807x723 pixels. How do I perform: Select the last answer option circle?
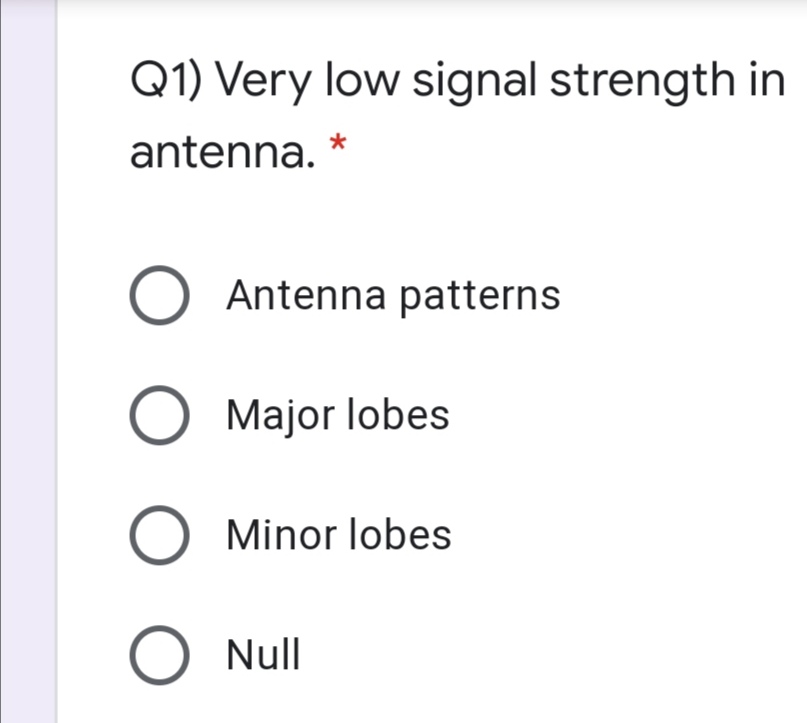click(159, 654)
